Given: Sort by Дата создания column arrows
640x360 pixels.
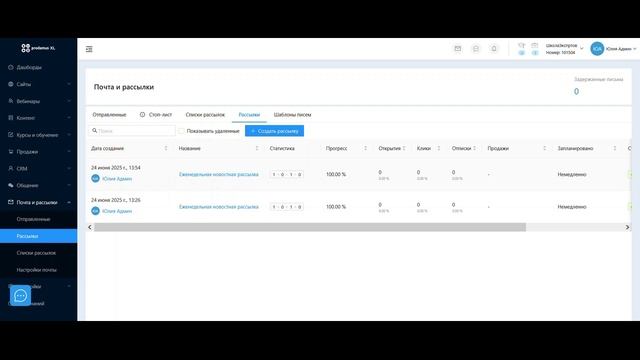Looking at the screenshot, I should [166, 148].
